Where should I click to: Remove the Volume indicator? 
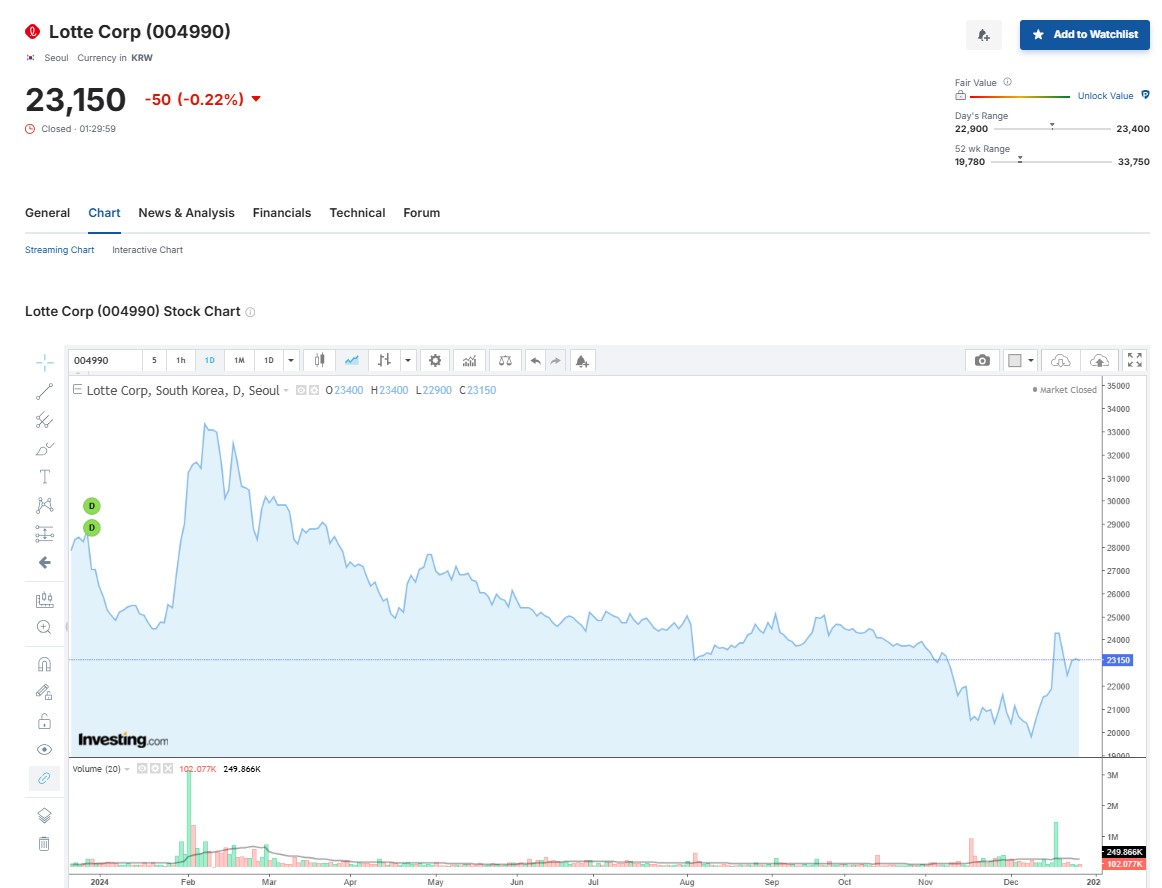pos(168,769)
